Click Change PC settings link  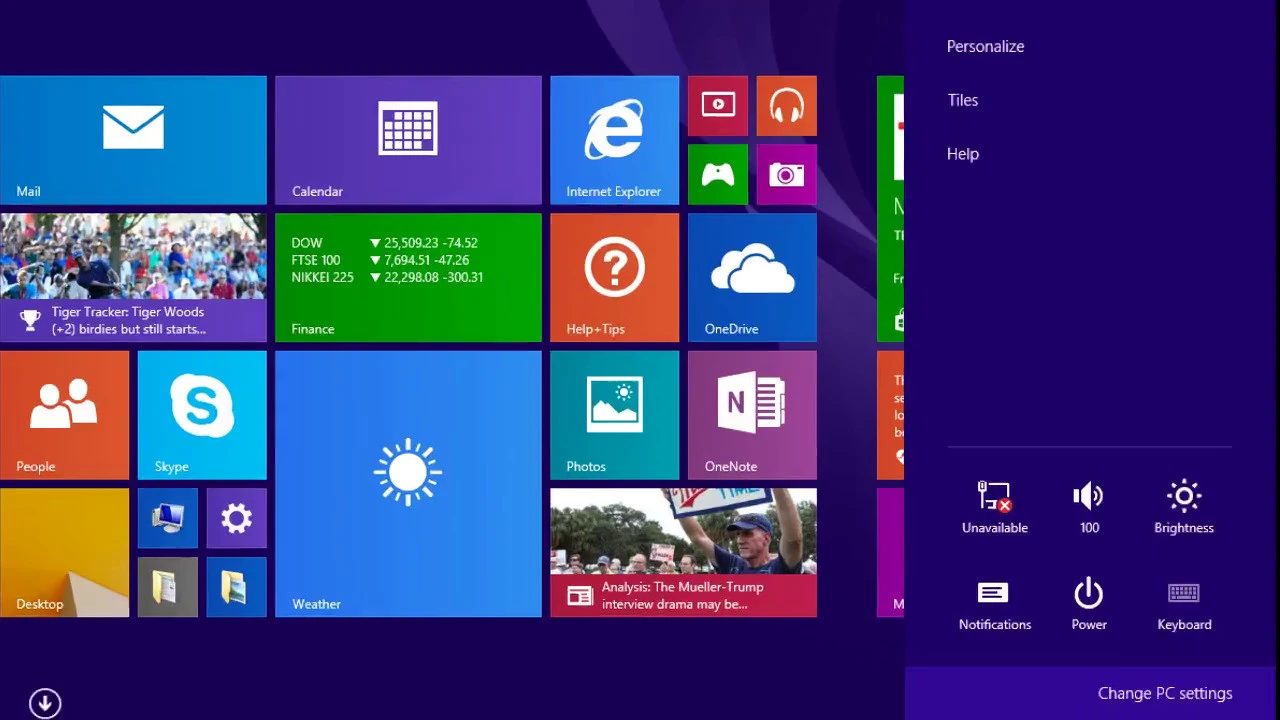coord(1165,693)
